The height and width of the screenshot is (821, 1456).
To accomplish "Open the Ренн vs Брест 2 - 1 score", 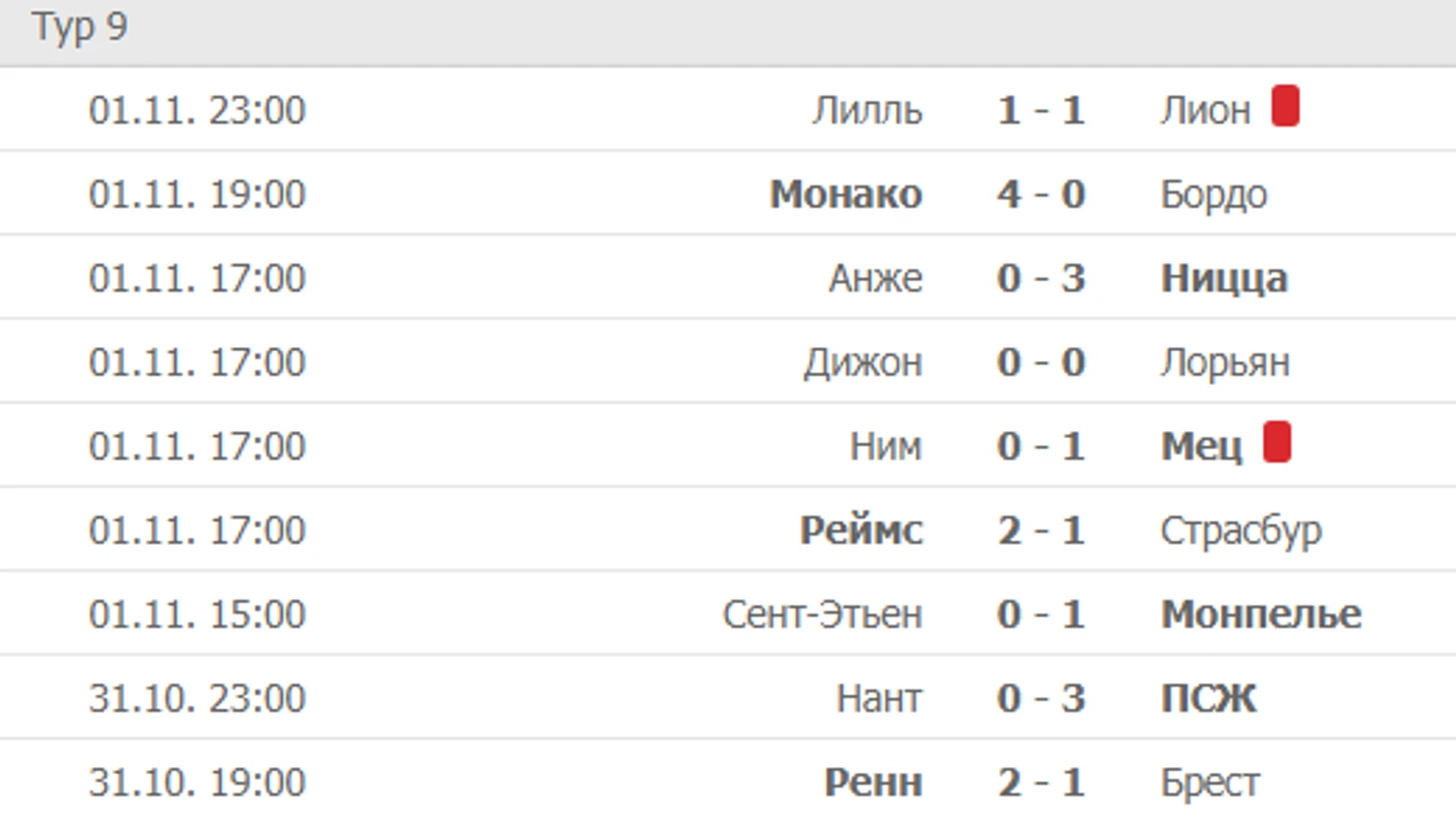I will click(1040, 782).
